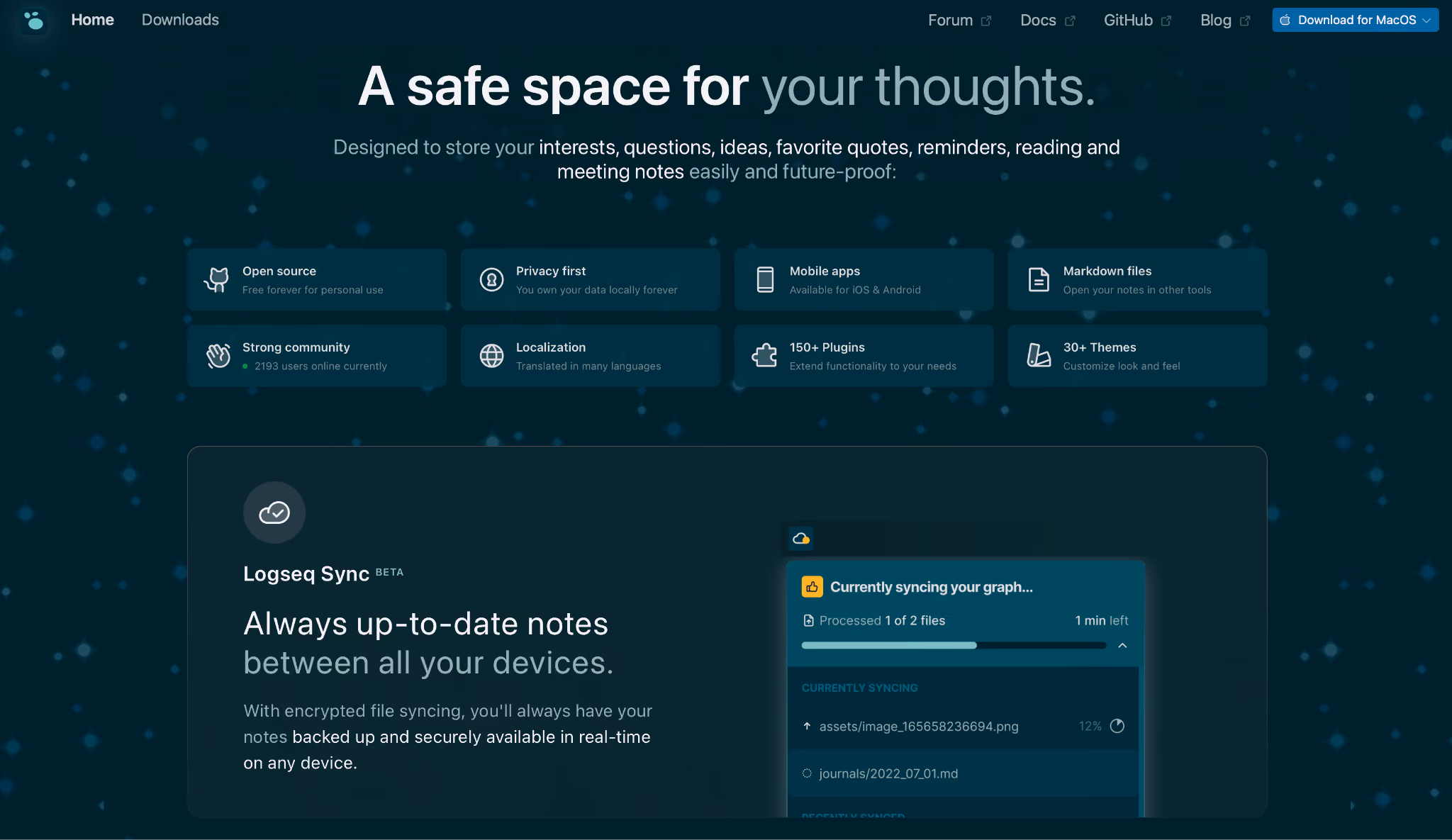Visit the GitHub external link
Image resolution: width=1452 pixels, height=840 pixels.
1137,21
